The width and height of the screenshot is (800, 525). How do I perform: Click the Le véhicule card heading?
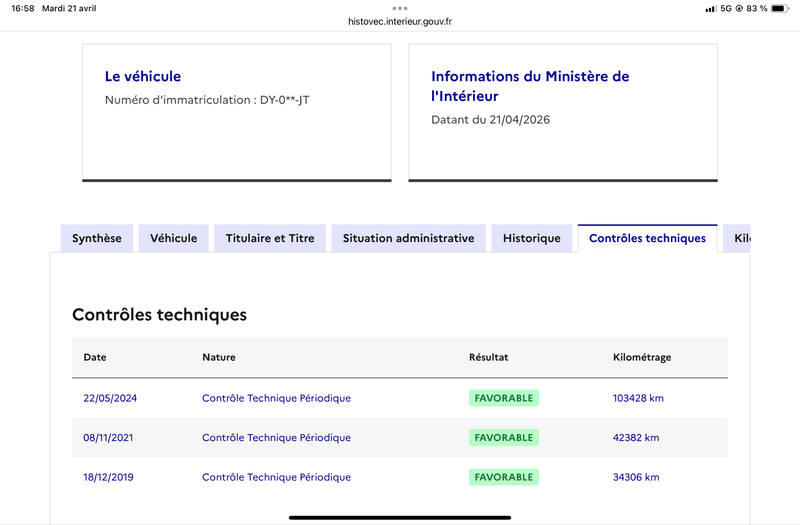tap(143, 77)
